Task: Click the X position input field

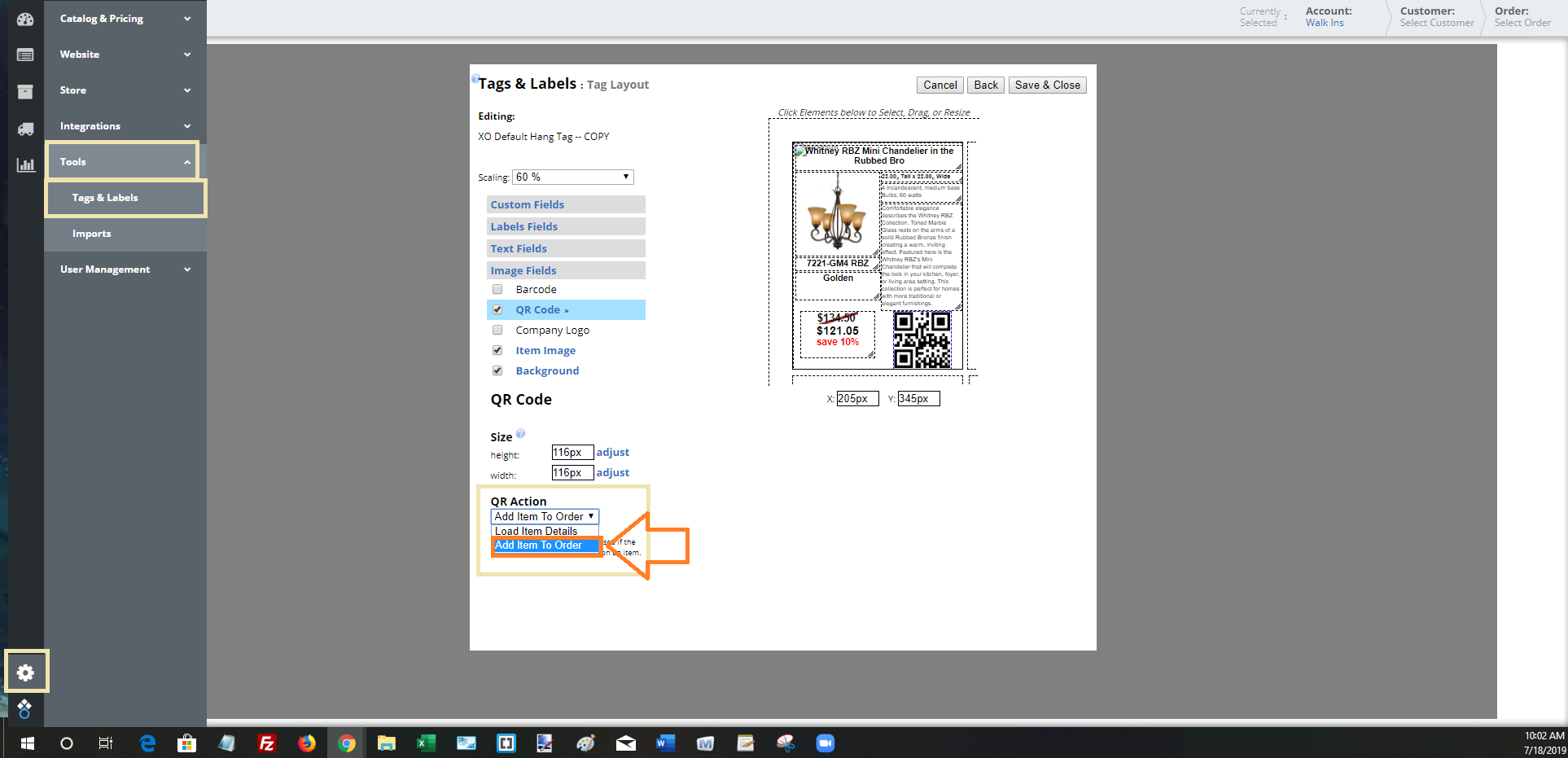Action: [857, 398]
